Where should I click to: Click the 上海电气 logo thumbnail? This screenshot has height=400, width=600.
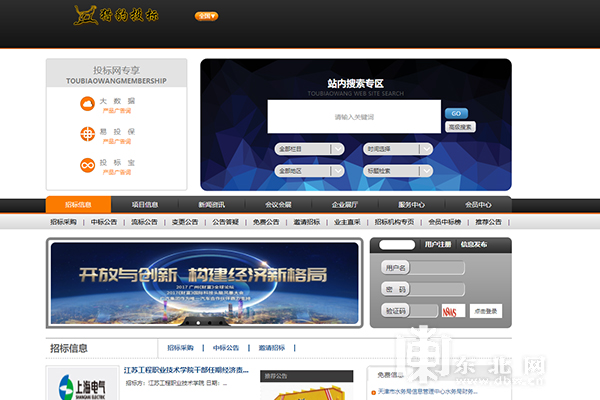(82, 384)
